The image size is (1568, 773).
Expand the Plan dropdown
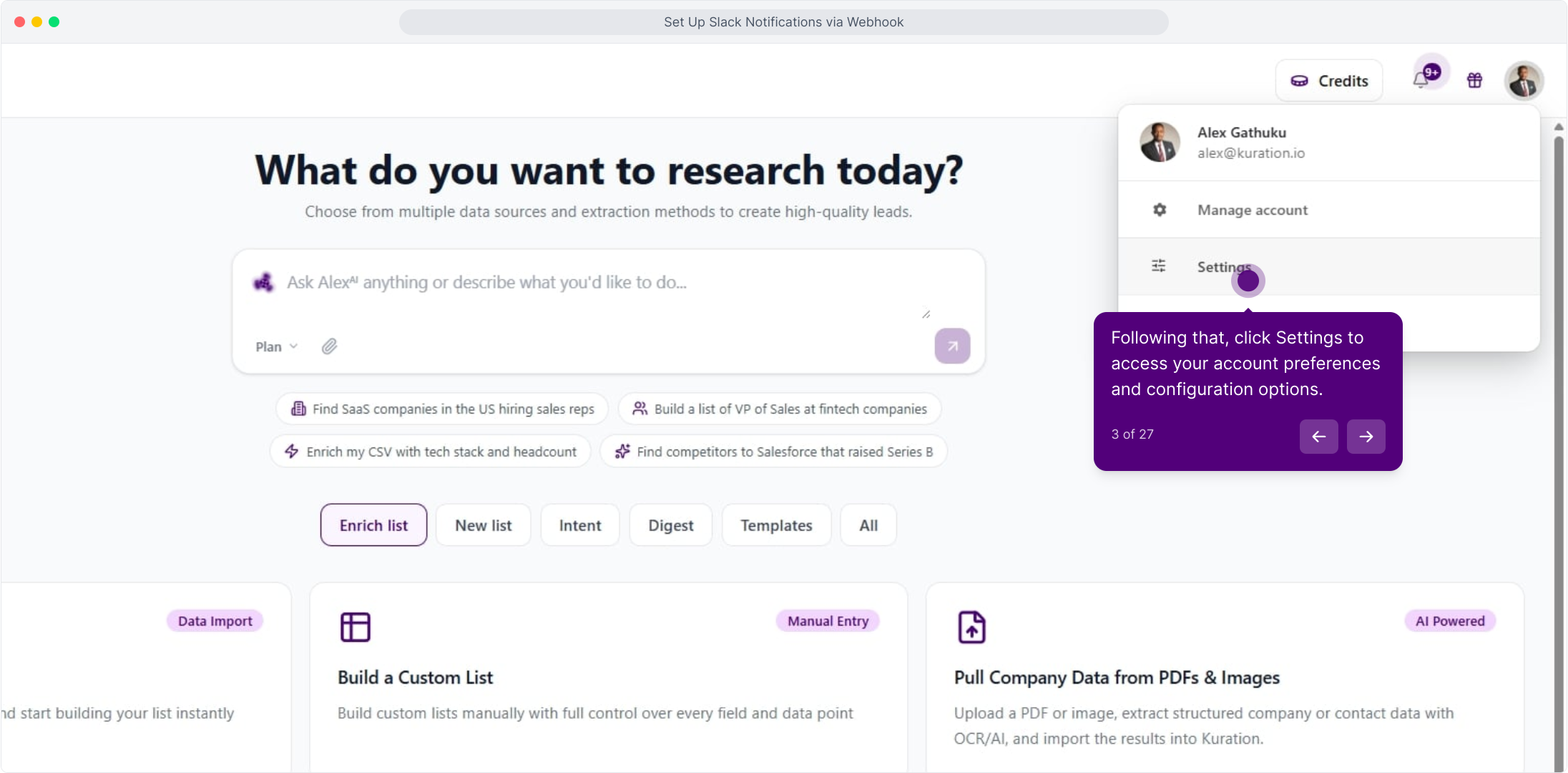(x=276, y=346)
